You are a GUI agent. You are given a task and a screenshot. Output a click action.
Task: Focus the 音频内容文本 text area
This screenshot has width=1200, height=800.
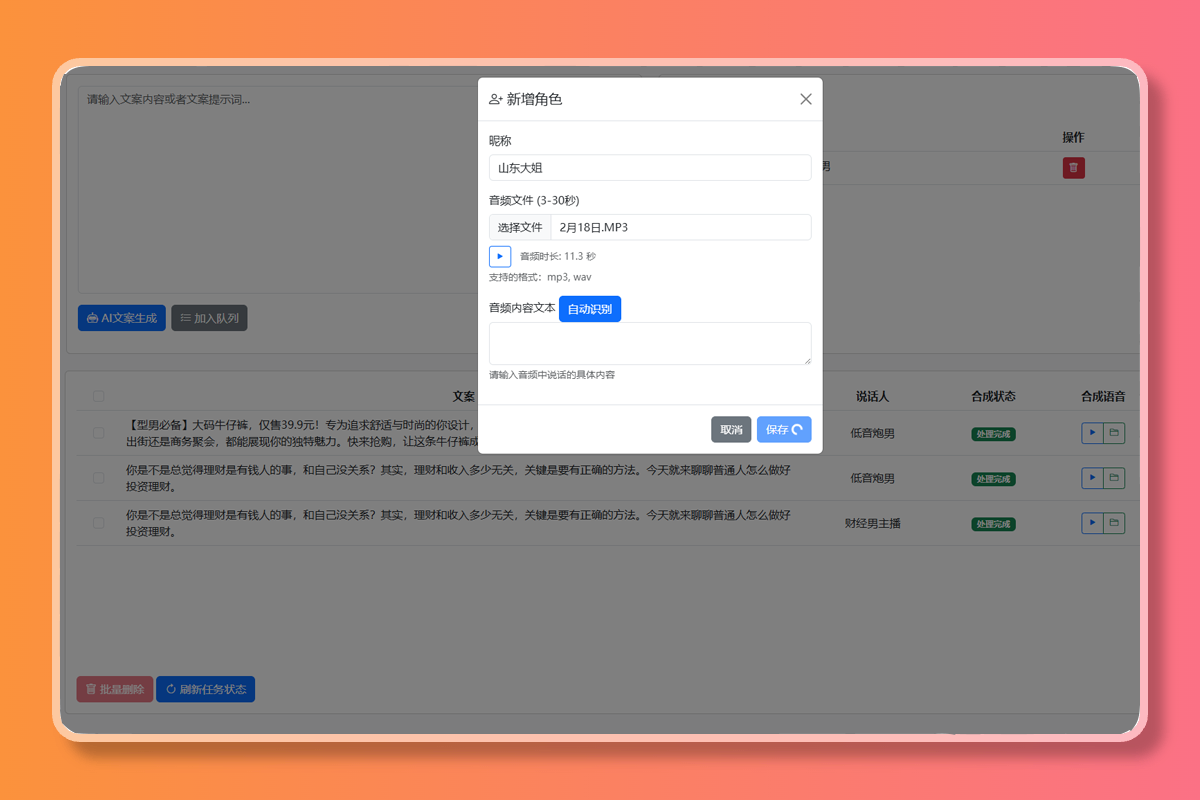coord(650,343)
